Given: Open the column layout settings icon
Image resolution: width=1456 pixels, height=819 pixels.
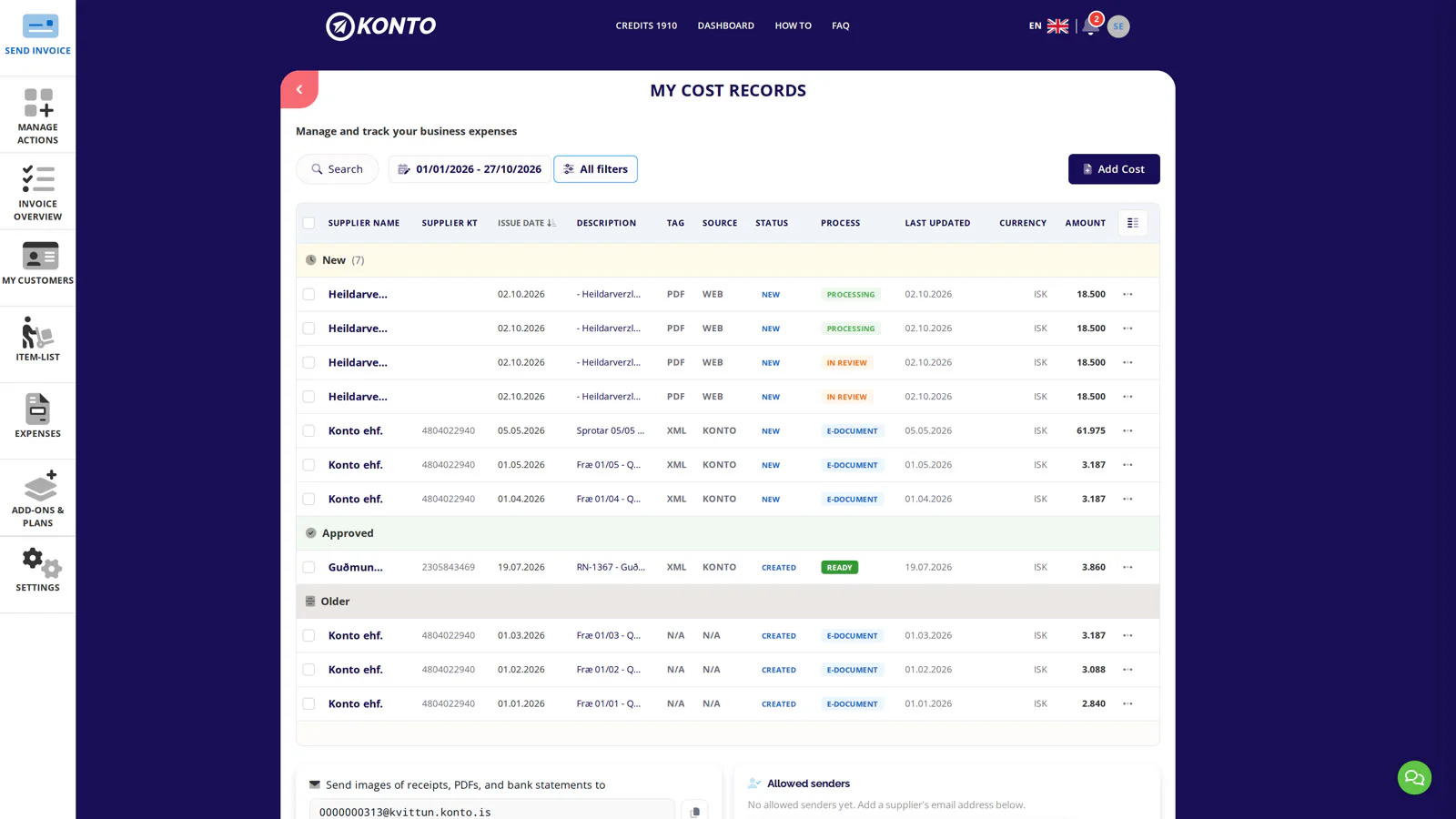Looking at the screenshot, I should [1133, 223].
